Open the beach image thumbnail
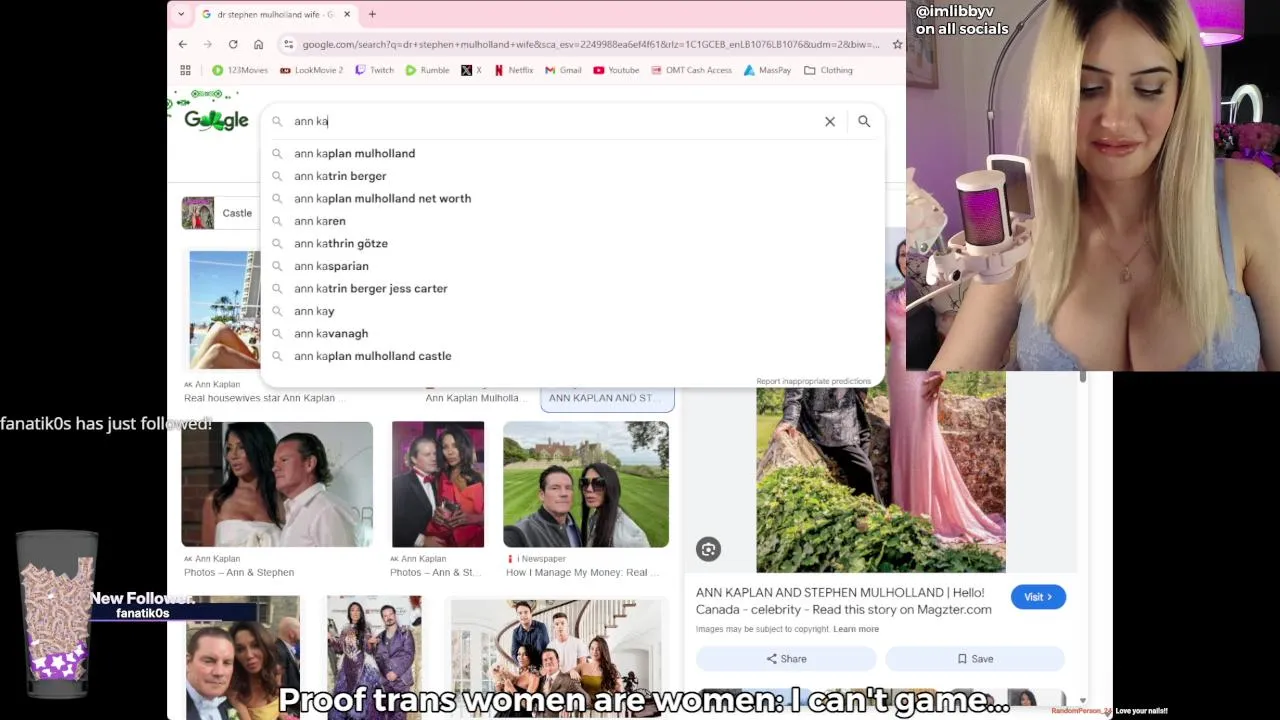The image size is (1280, 720). pos(224,310)
